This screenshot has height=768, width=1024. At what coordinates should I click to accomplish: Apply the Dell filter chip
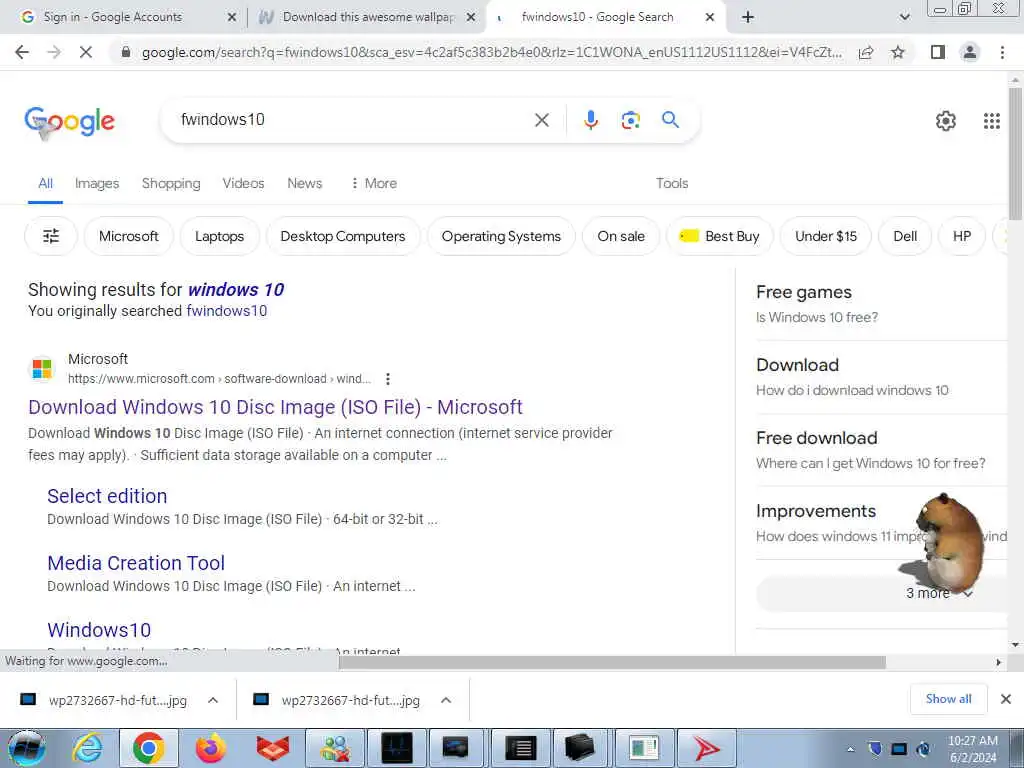pos(905,236)
